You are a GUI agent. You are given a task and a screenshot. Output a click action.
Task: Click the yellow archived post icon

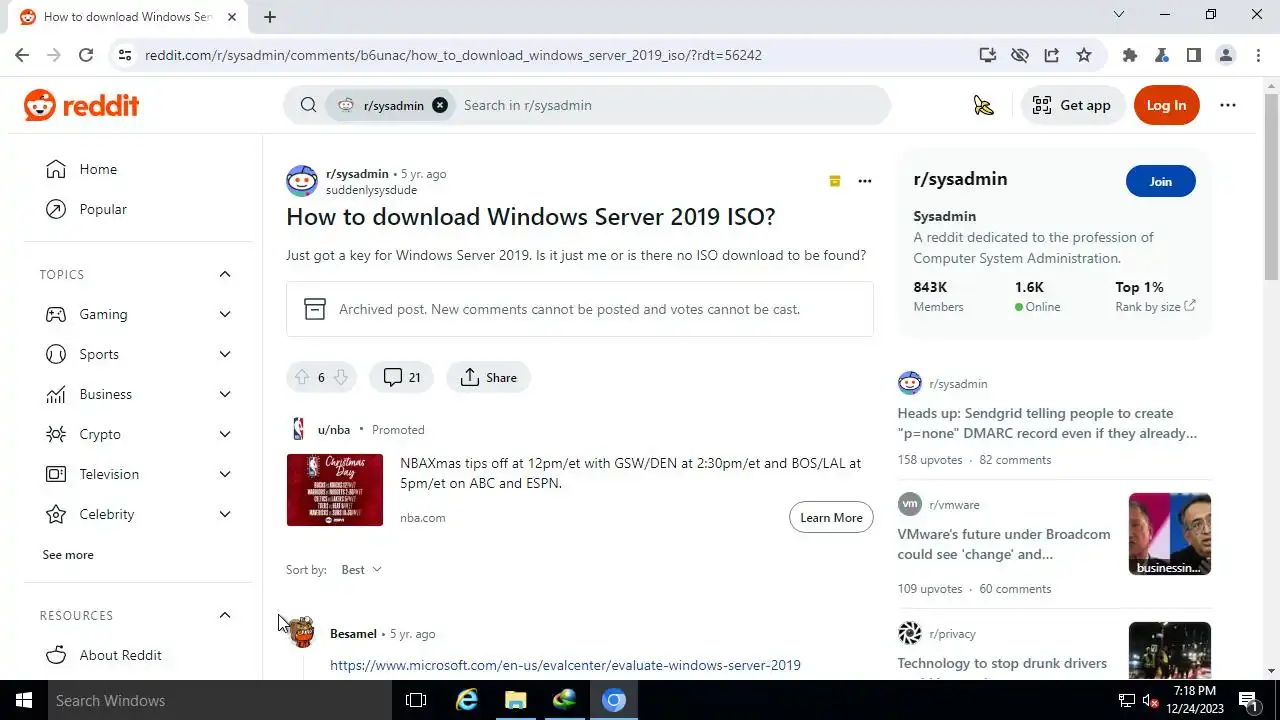pyautogui.click(x=835, y=181)
